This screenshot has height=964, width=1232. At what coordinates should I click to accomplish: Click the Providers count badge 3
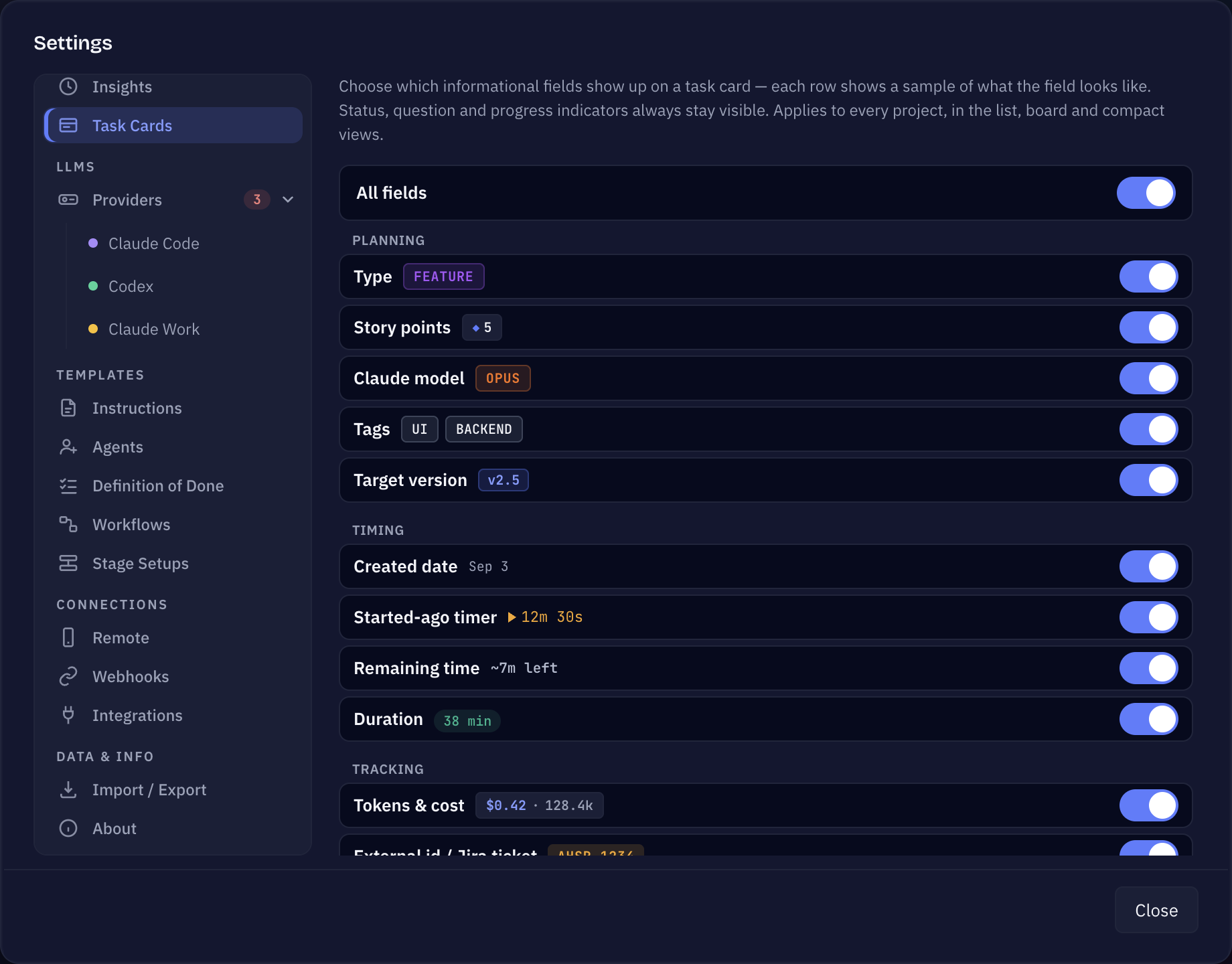(x=257, y=199)
